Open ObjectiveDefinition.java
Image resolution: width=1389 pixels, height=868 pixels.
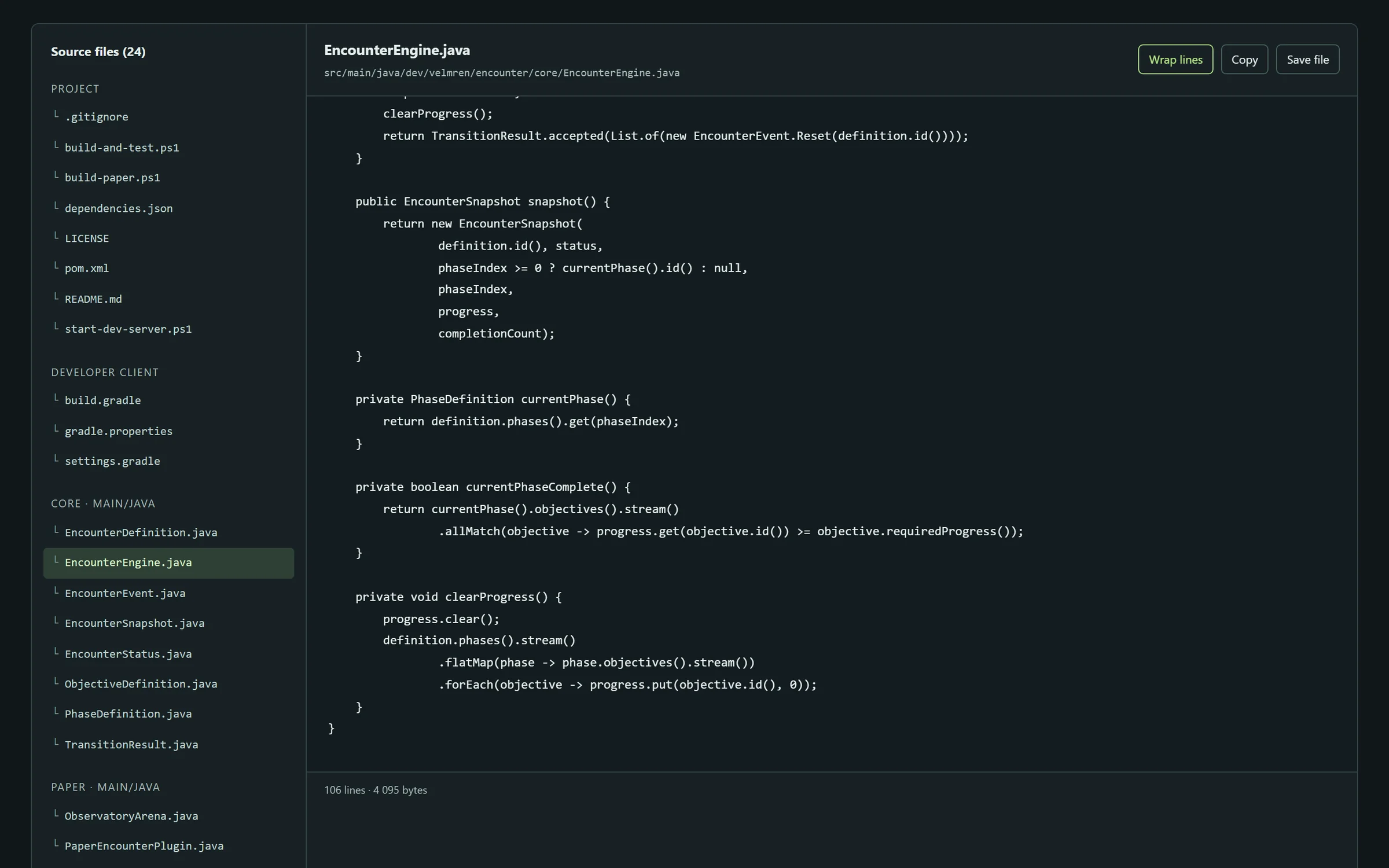pyautogui.click(x=168, y=684)
